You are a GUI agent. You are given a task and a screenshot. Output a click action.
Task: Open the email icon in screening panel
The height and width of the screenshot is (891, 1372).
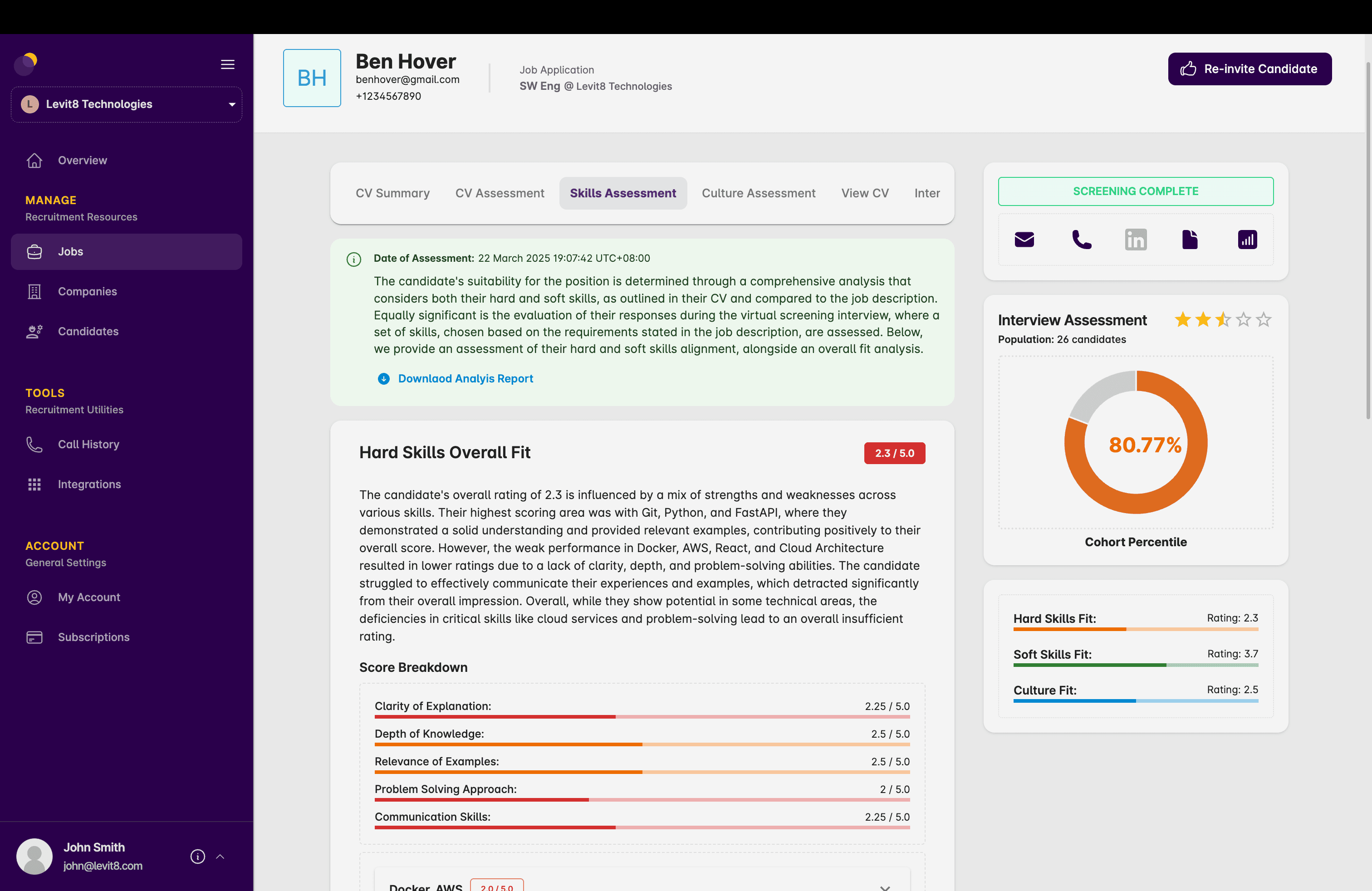[1024, 239]
